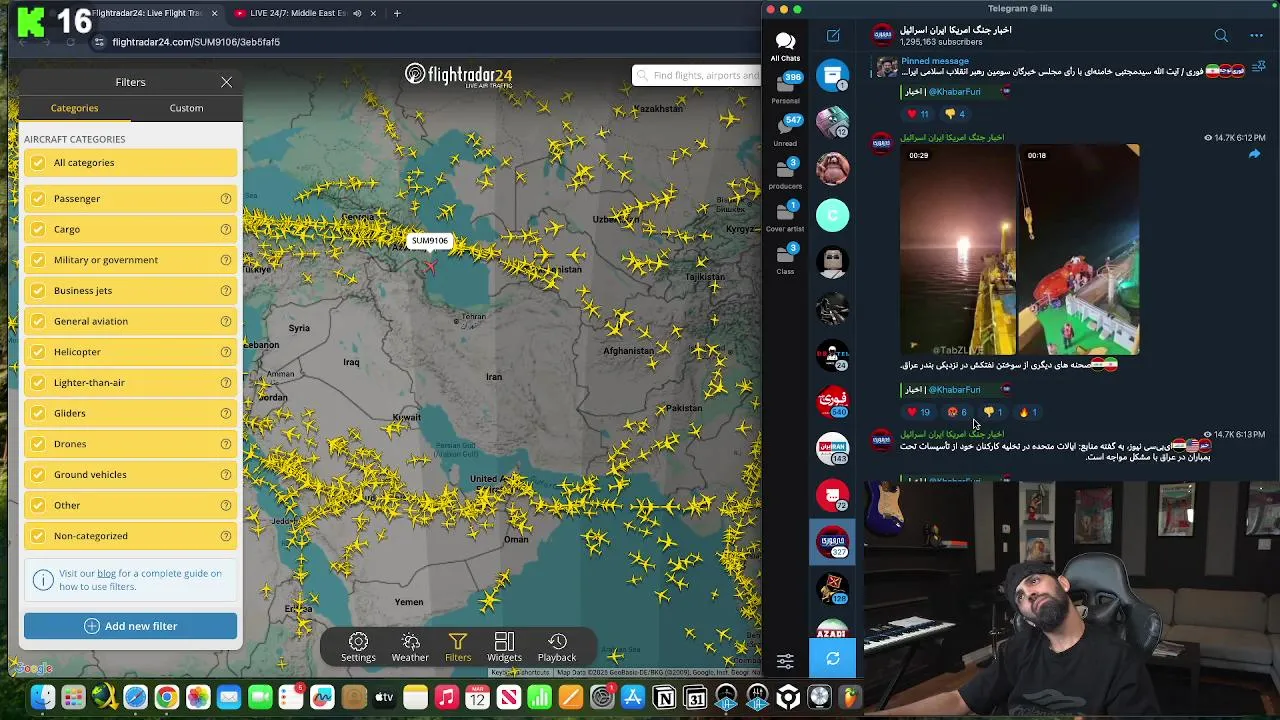1280x720 pixels.
Task: Forward the ship video post
Action: (x=1254, y=154)
